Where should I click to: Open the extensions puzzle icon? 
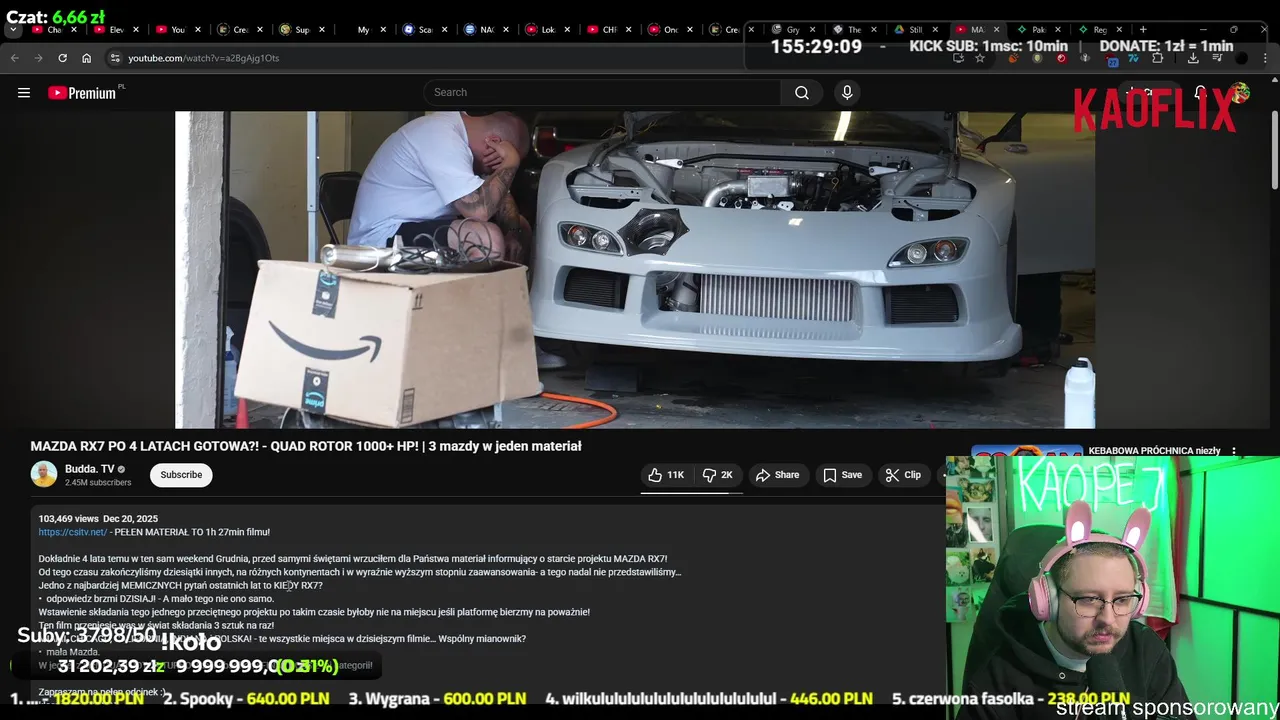(x=1158, y=58)
